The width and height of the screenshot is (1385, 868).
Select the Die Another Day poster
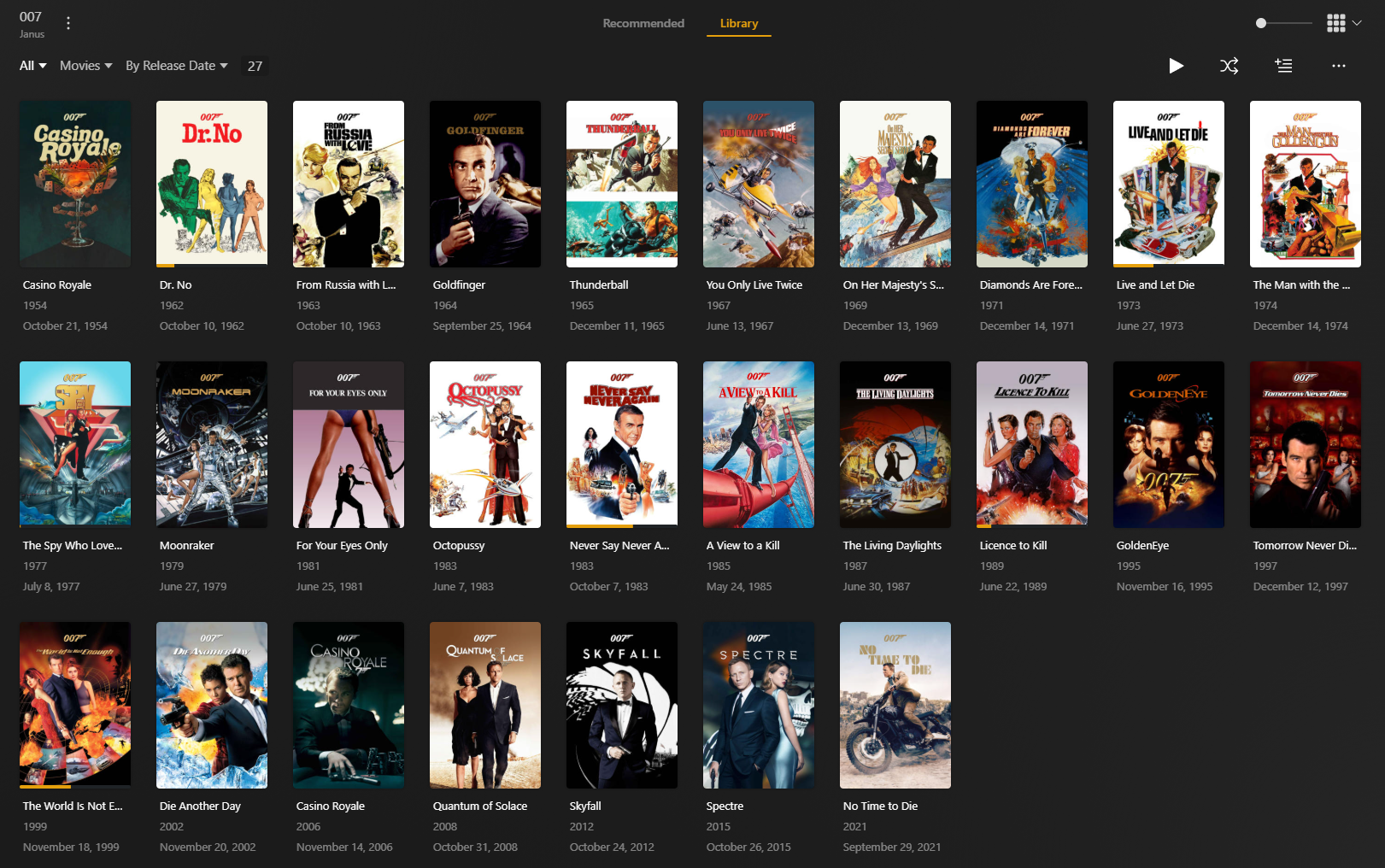point(212,705)
